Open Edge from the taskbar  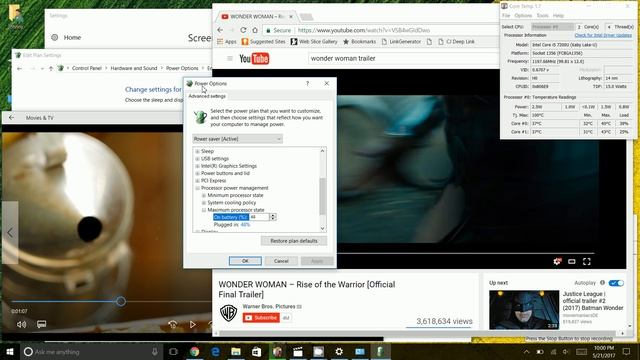[x=215, y=351]
